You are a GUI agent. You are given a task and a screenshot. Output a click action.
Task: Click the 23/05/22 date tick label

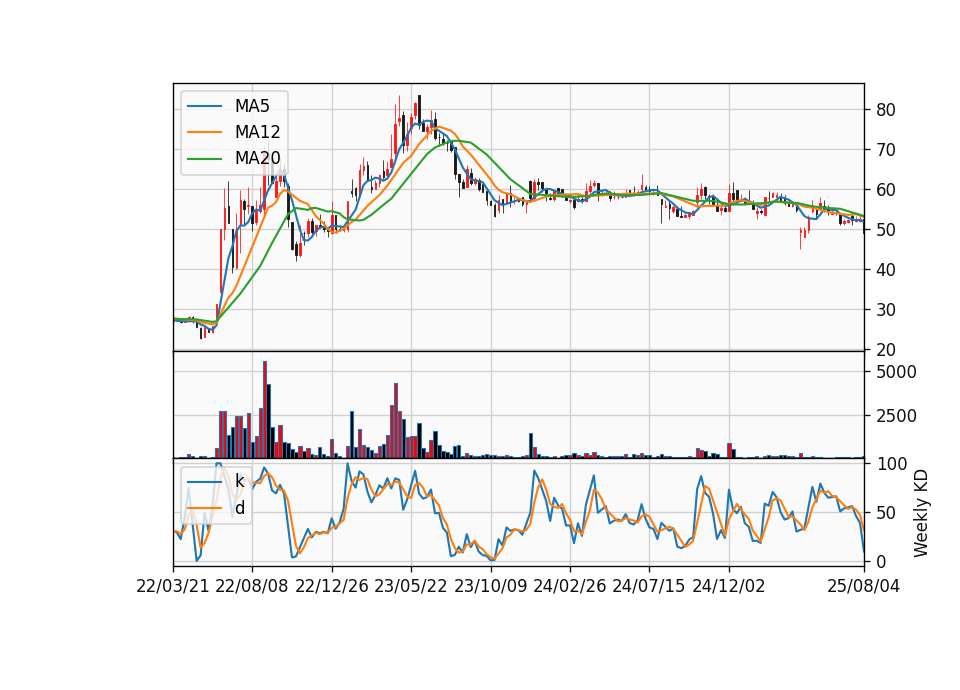coord(411,586)
